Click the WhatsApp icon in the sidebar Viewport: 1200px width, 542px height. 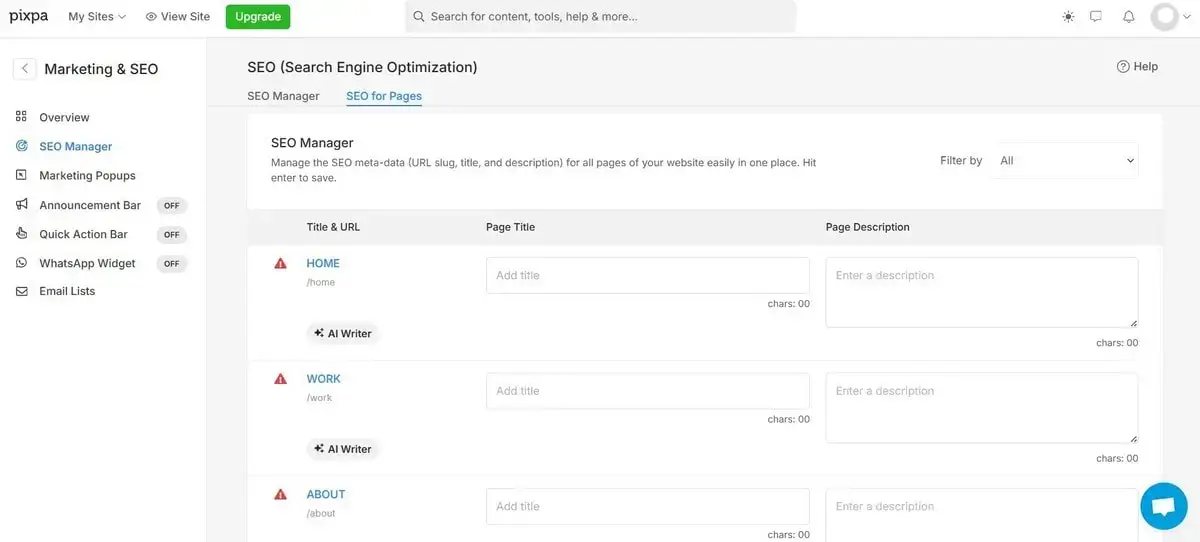(21, 263)
